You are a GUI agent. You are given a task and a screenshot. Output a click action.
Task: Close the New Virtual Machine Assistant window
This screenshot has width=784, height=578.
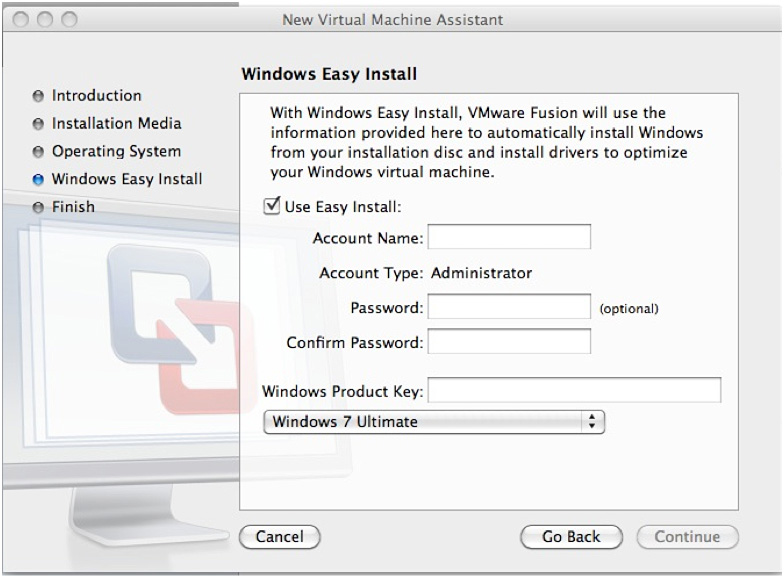[20, 20]
